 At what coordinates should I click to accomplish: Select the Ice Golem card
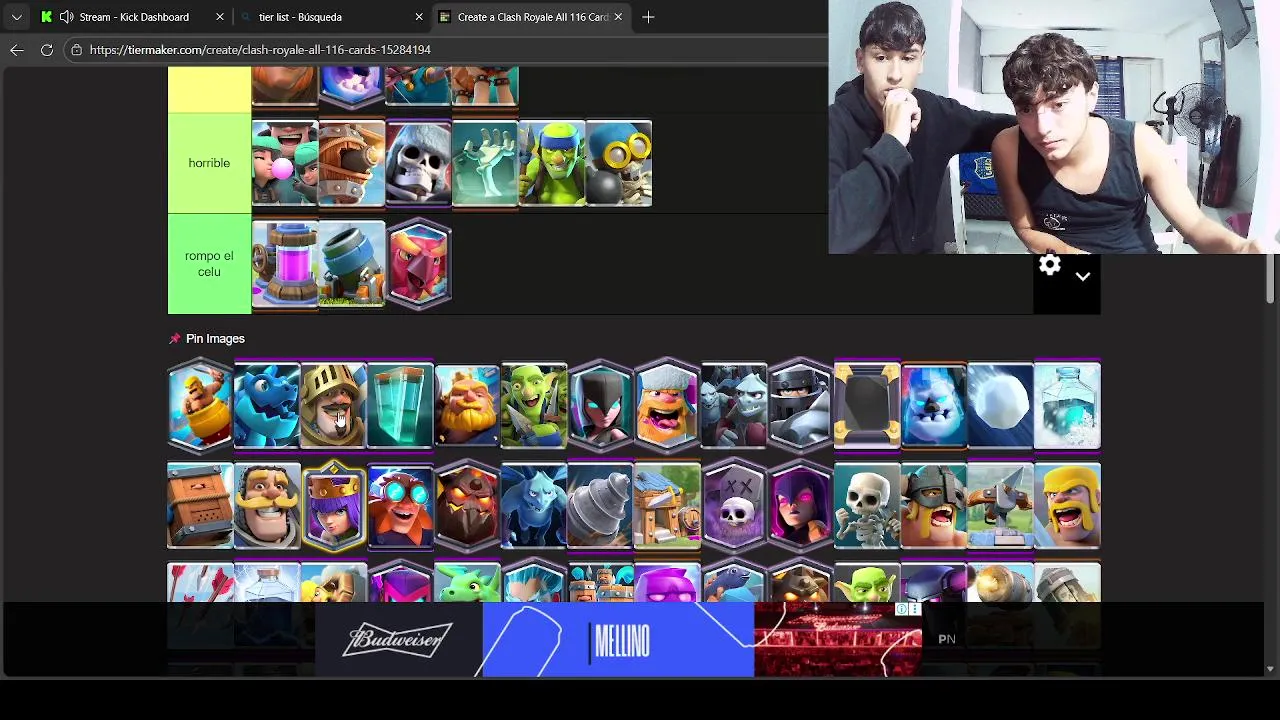(x=934, y=405)
